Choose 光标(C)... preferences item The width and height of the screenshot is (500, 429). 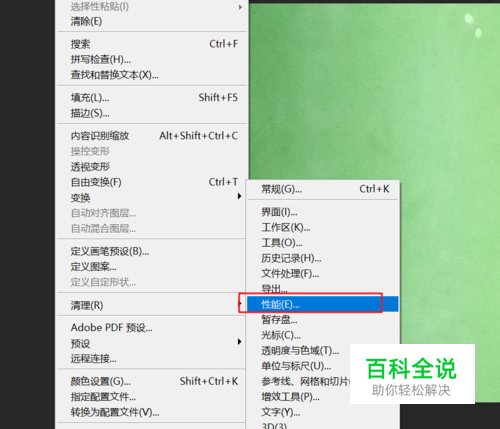pos(323,335)
